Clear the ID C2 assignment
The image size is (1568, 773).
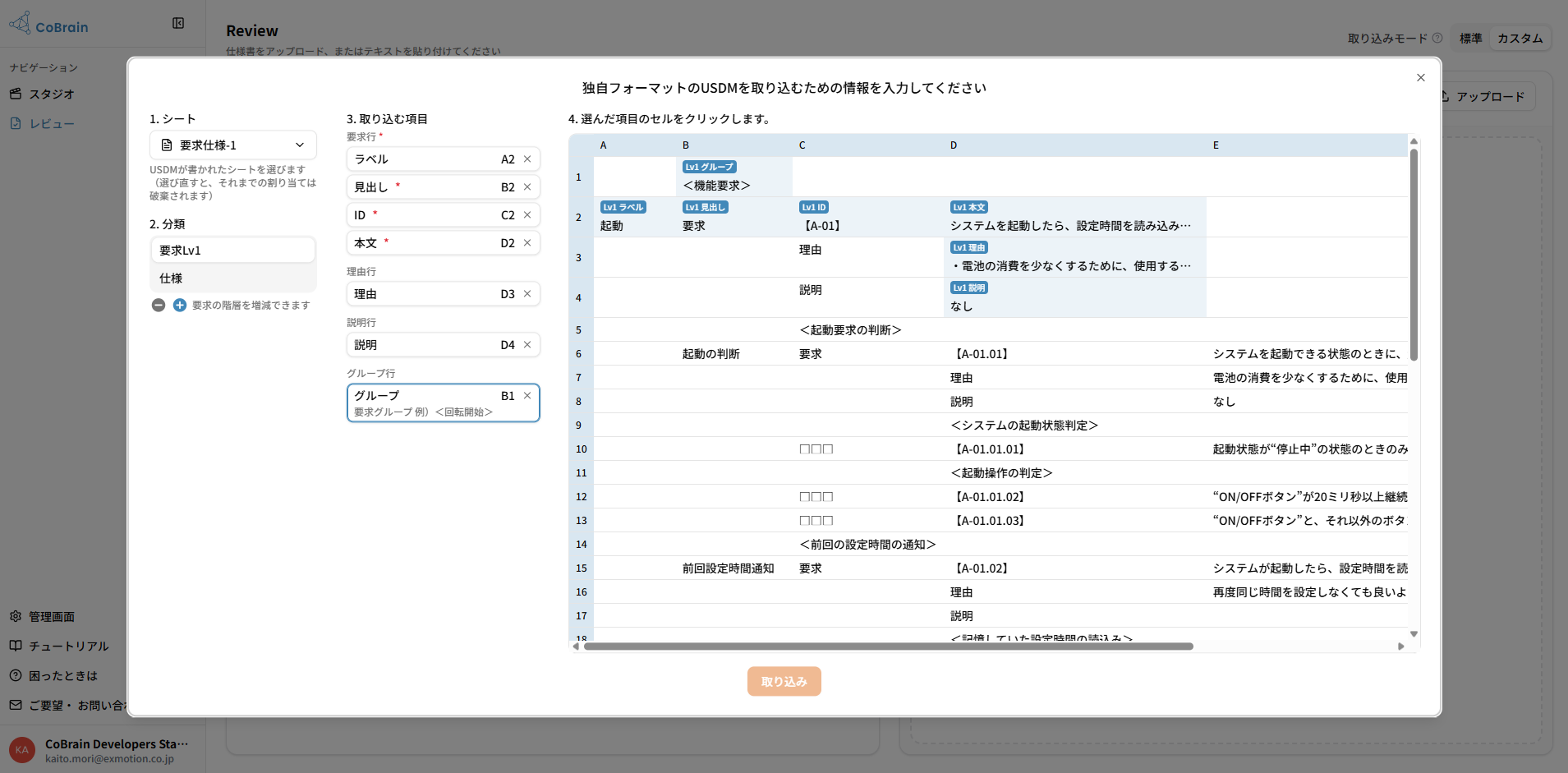(x=527, y=215)
